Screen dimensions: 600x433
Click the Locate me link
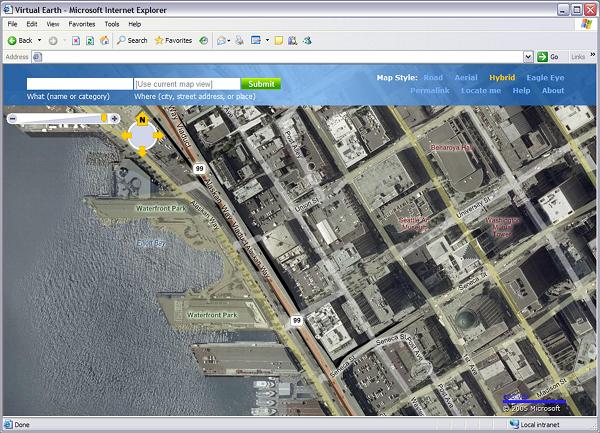tap(481, 91)
